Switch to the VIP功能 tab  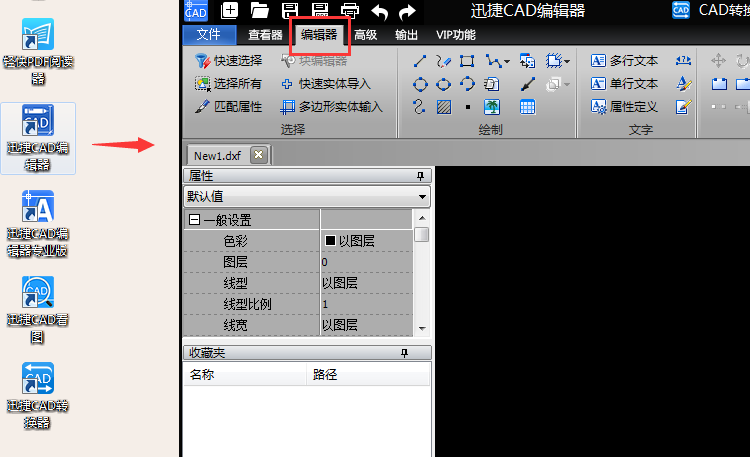click(456, 35)
